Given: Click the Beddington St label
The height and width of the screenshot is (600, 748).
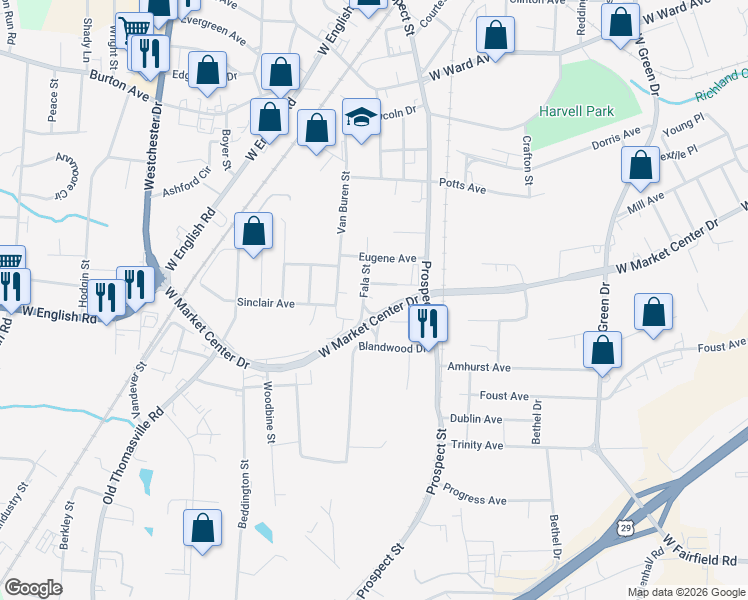Looking at the screenshot, I should tap(243, 494).
